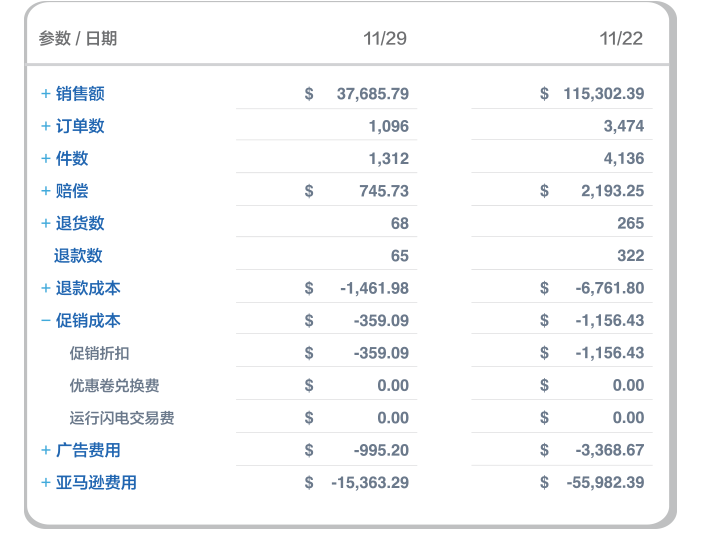Expand the 订单数 row

point(45,126)
